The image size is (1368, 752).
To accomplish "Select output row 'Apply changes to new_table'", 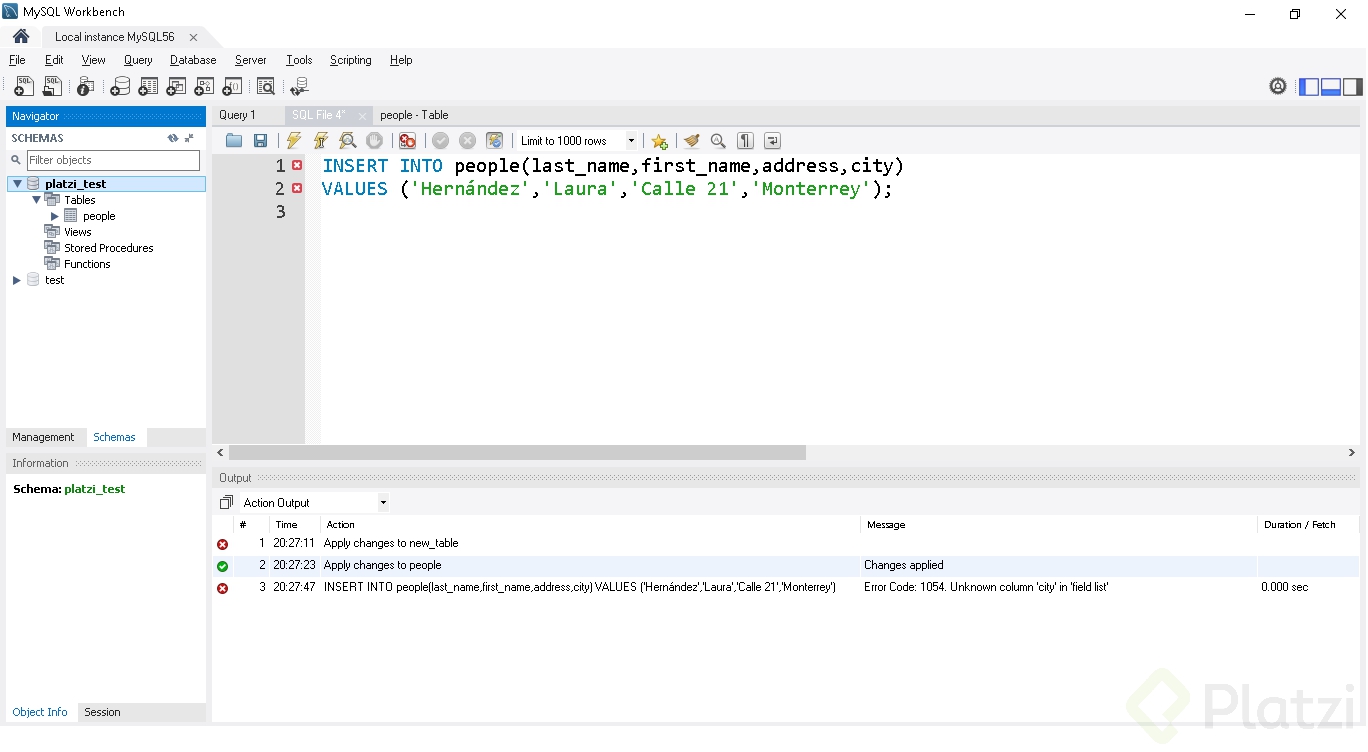I will click(786, 544).
